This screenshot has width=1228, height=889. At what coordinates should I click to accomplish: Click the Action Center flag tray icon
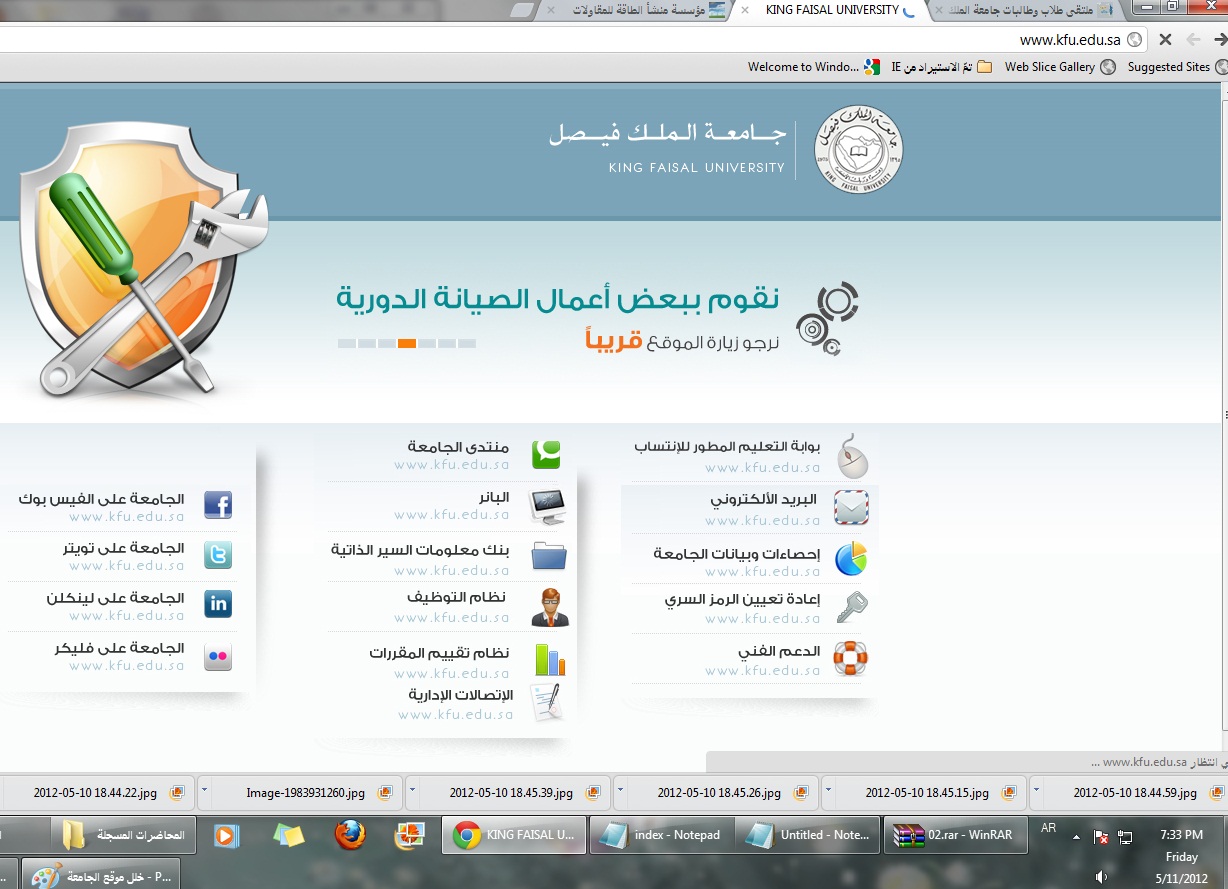1100,836
